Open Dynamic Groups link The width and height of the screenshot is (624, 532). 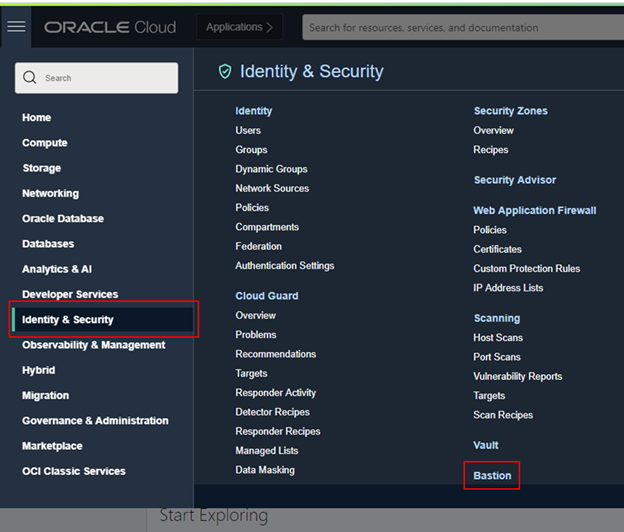pos(271,169)
